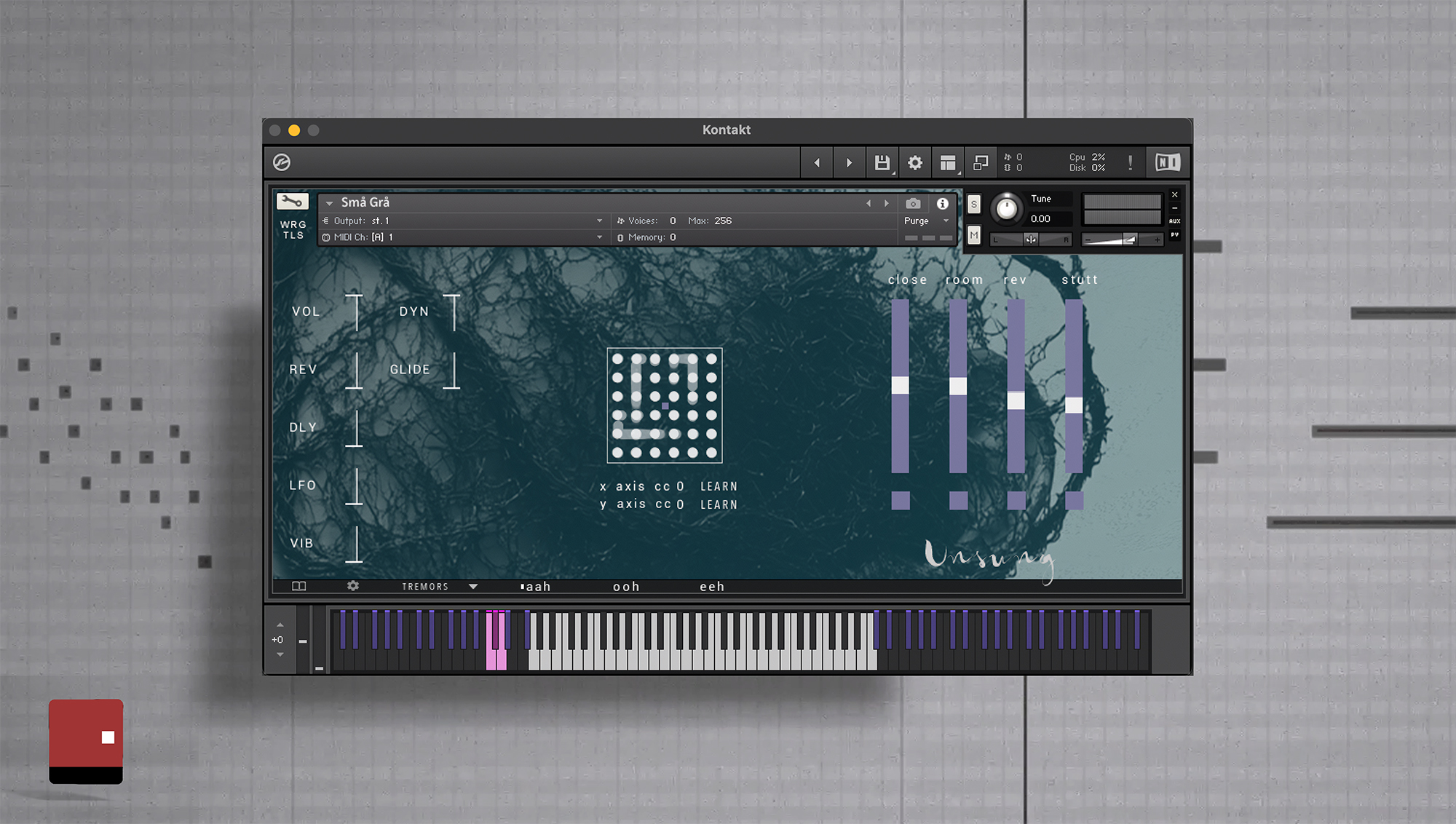Viewport: 1456px width, 824px height.
Task: Open the Kontakt browser logo icon
Action: pyautogui.click(x=282, y=162)
